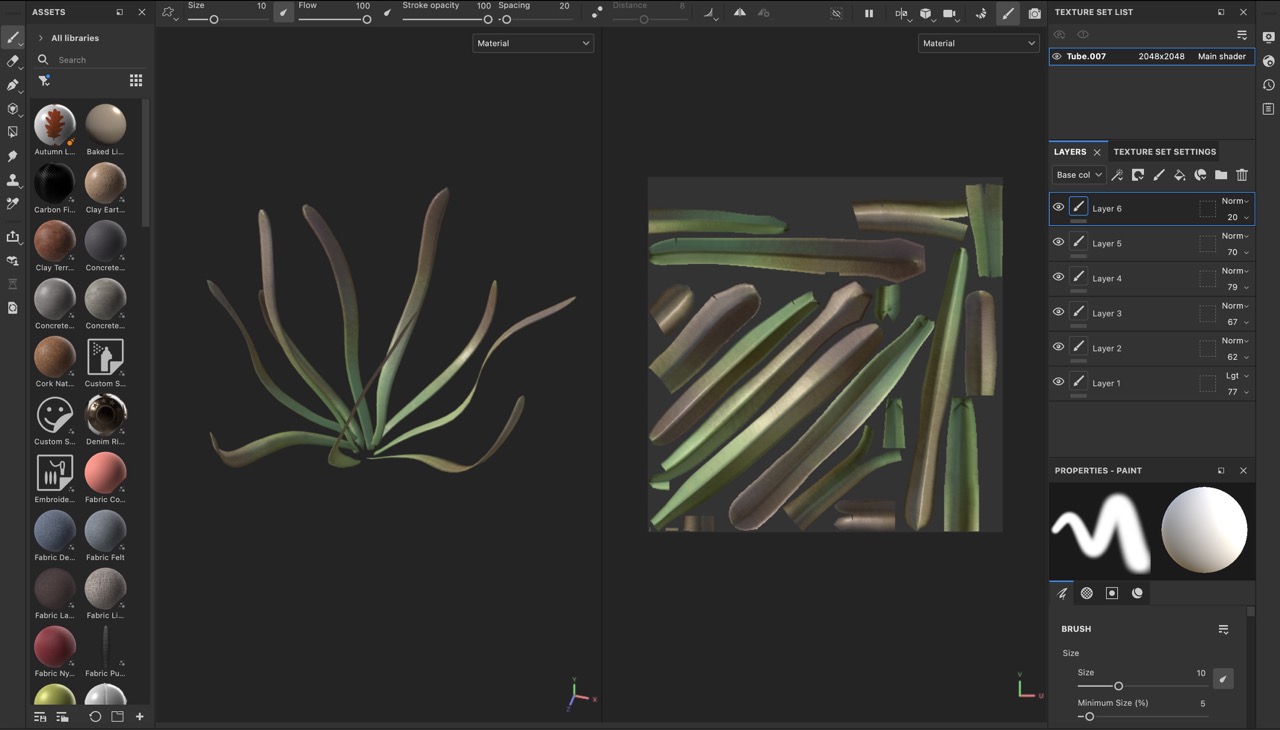The width and height of the screenshot is (1280, 730).
Task: Add a folder in the Layers panel
Action: tap(1221, 175)
